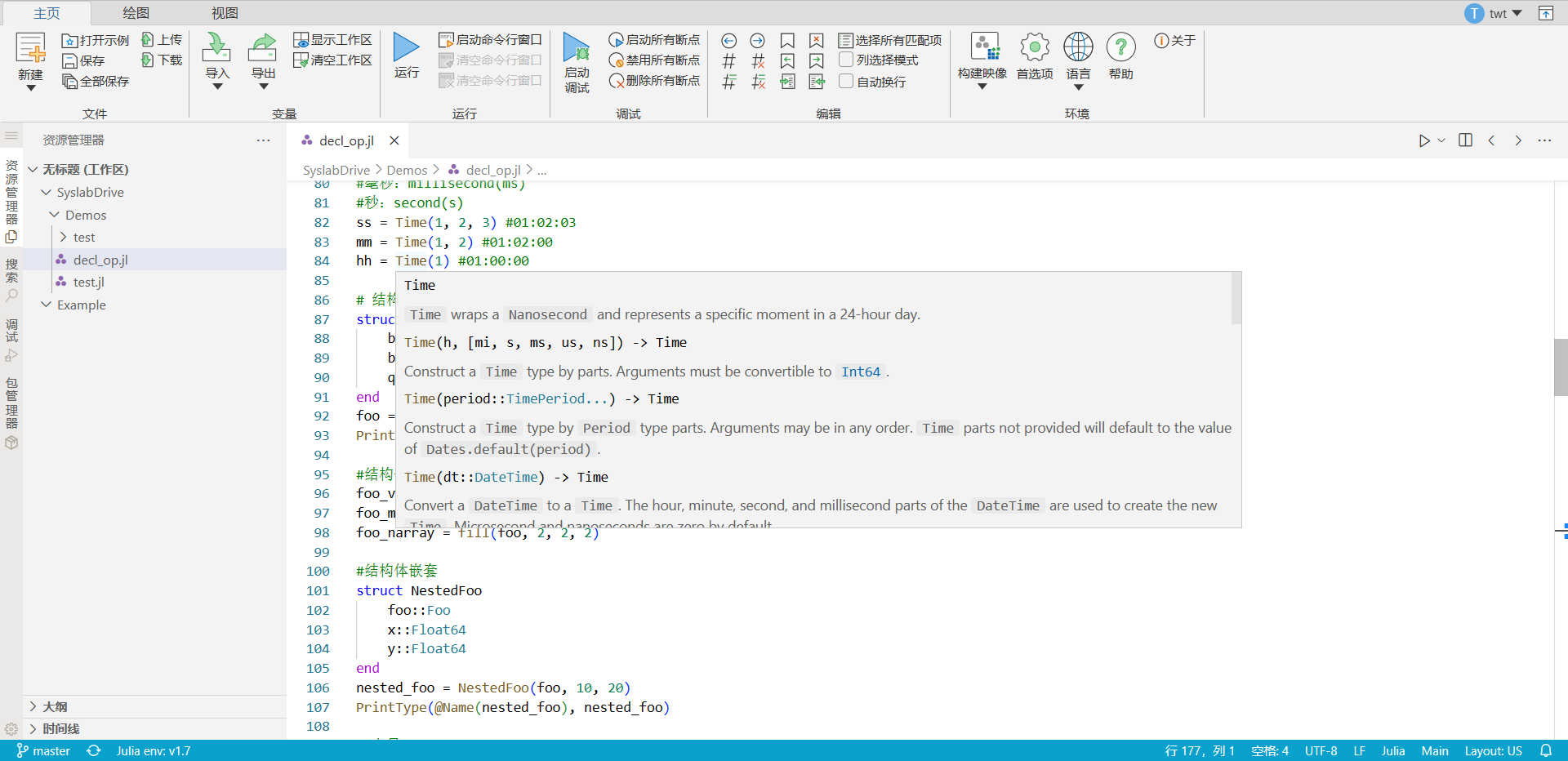1568x761 pixels.
Task: Close the decl_op.jl tab
Action: pos(394,140)
